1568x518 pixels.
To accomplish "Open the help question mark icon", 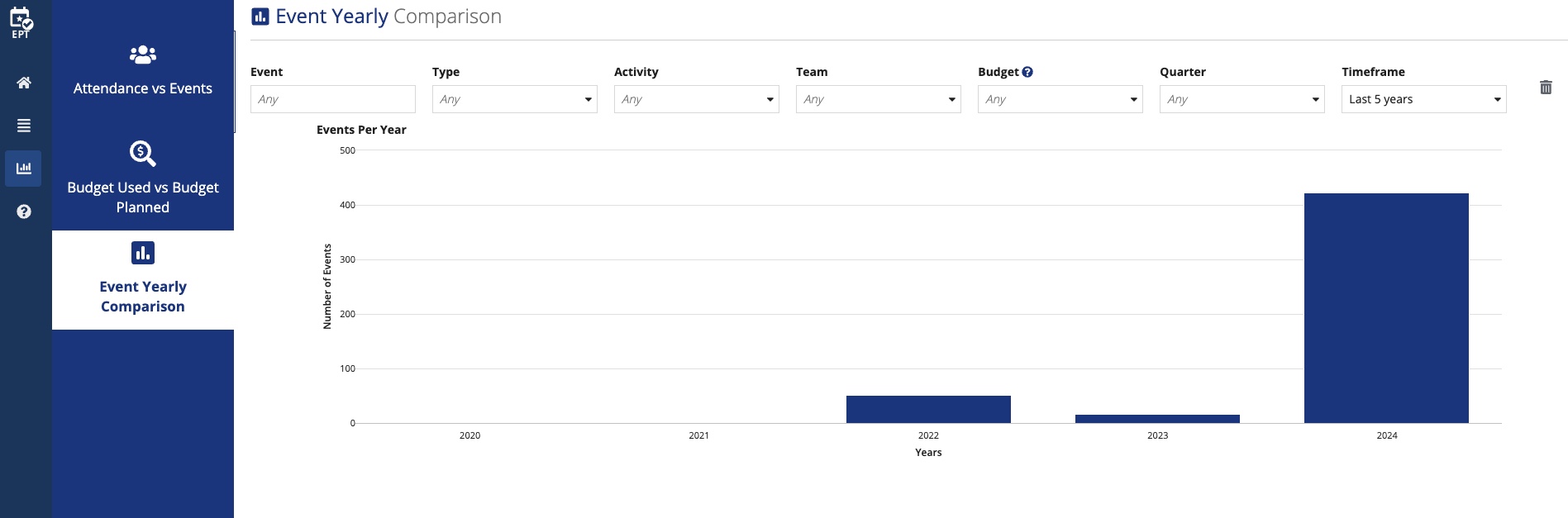I will (24, 211).
